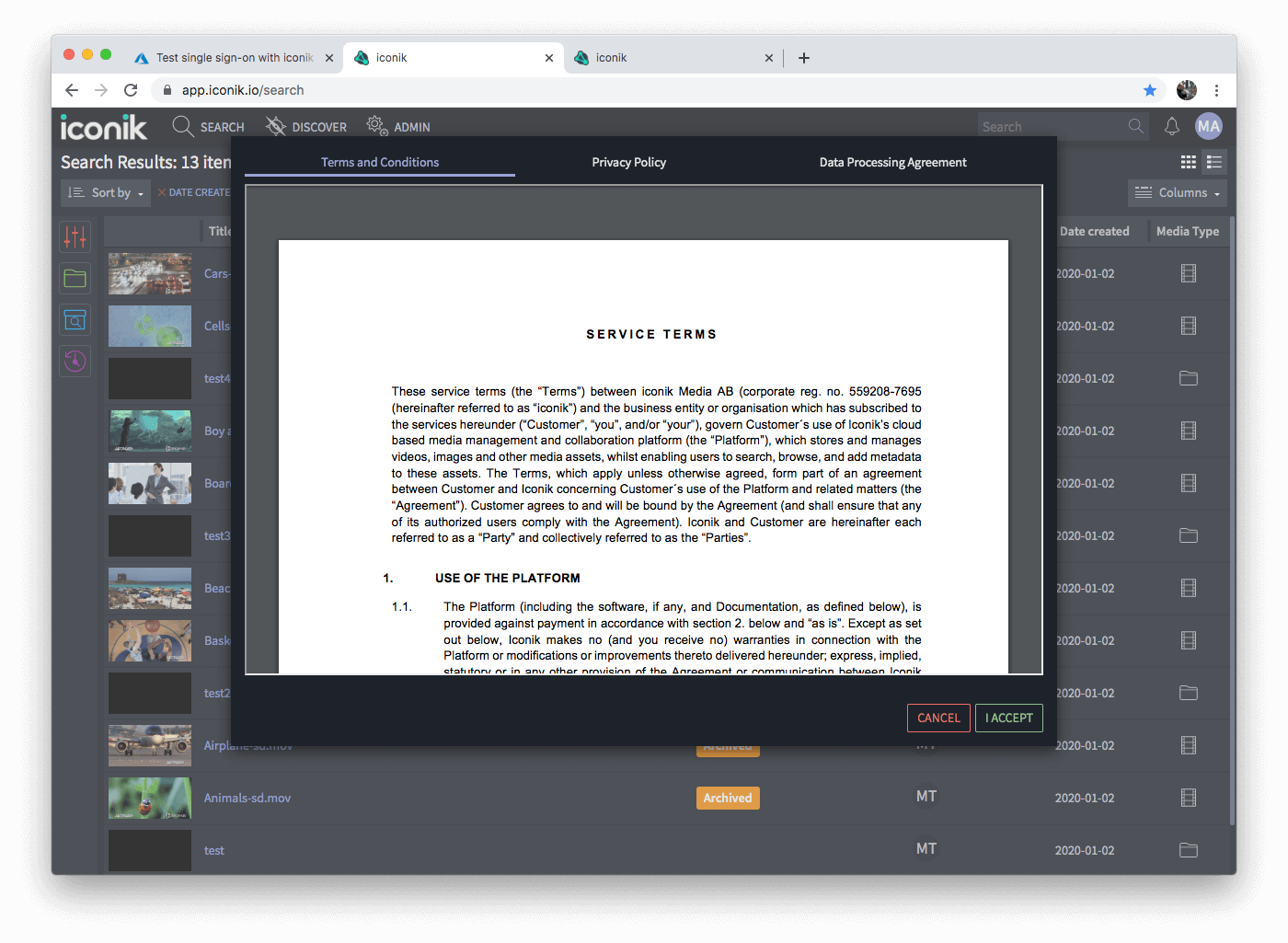Image resolution: width=1288 pixels, height=943 pixels.
Task: Click the MA user avatar
Action: pos(1208,127)
